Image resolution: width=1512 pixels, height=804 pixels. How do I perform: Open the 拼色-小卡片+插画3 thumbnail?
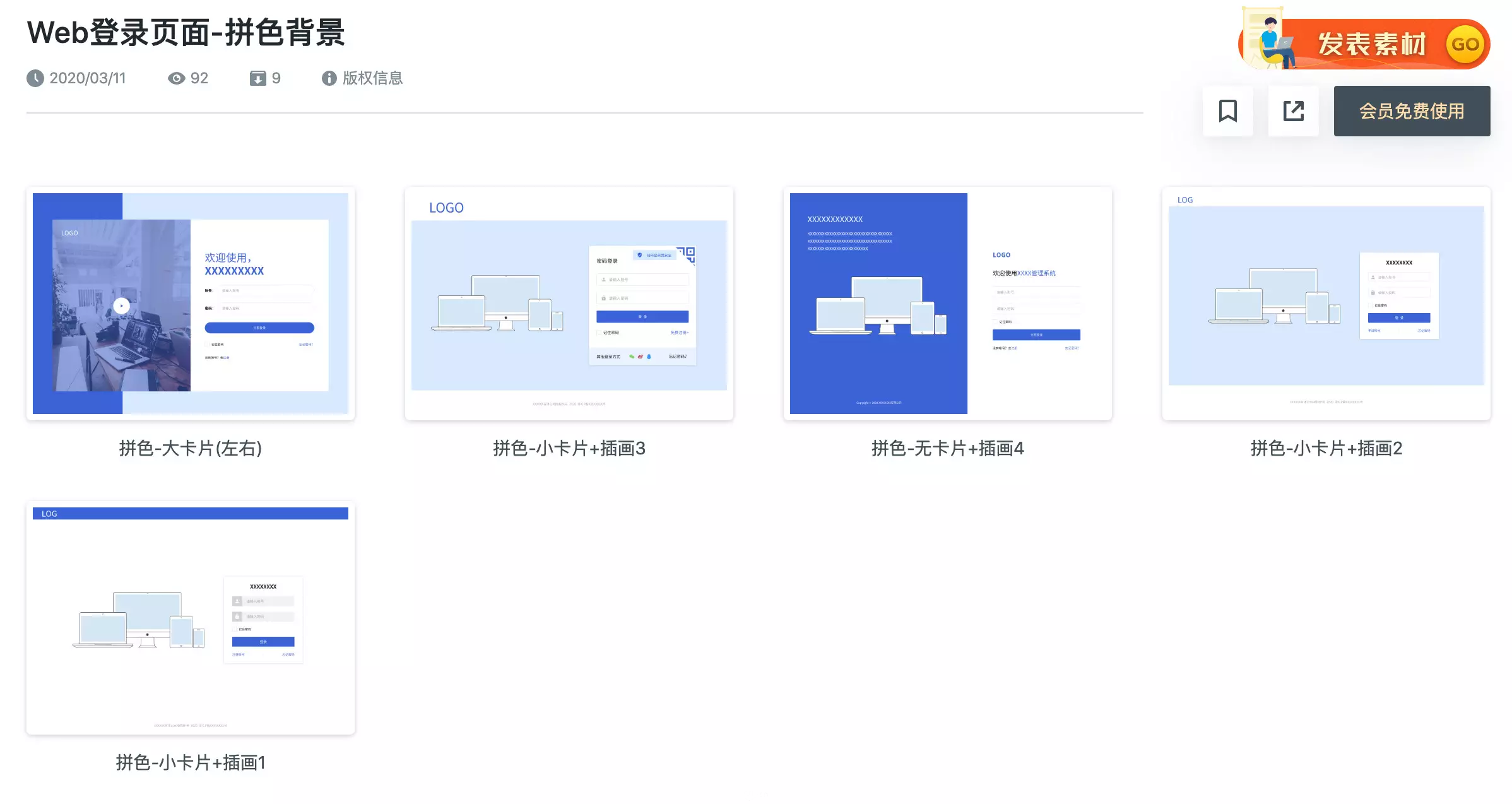[x=569, y=304]
